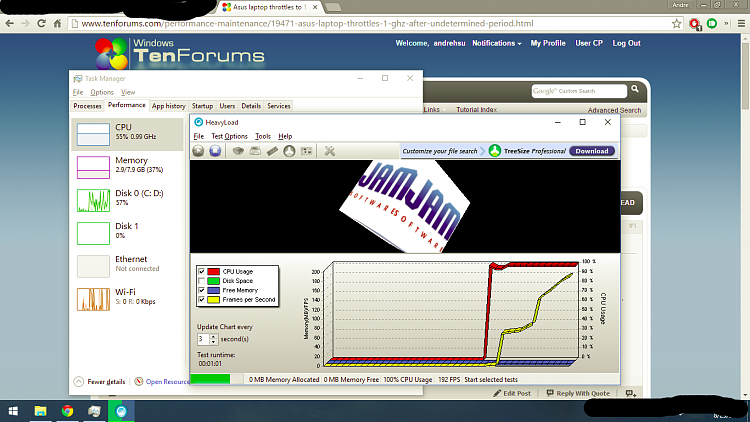Open the forum Advanced Search link

coord(614,110)
